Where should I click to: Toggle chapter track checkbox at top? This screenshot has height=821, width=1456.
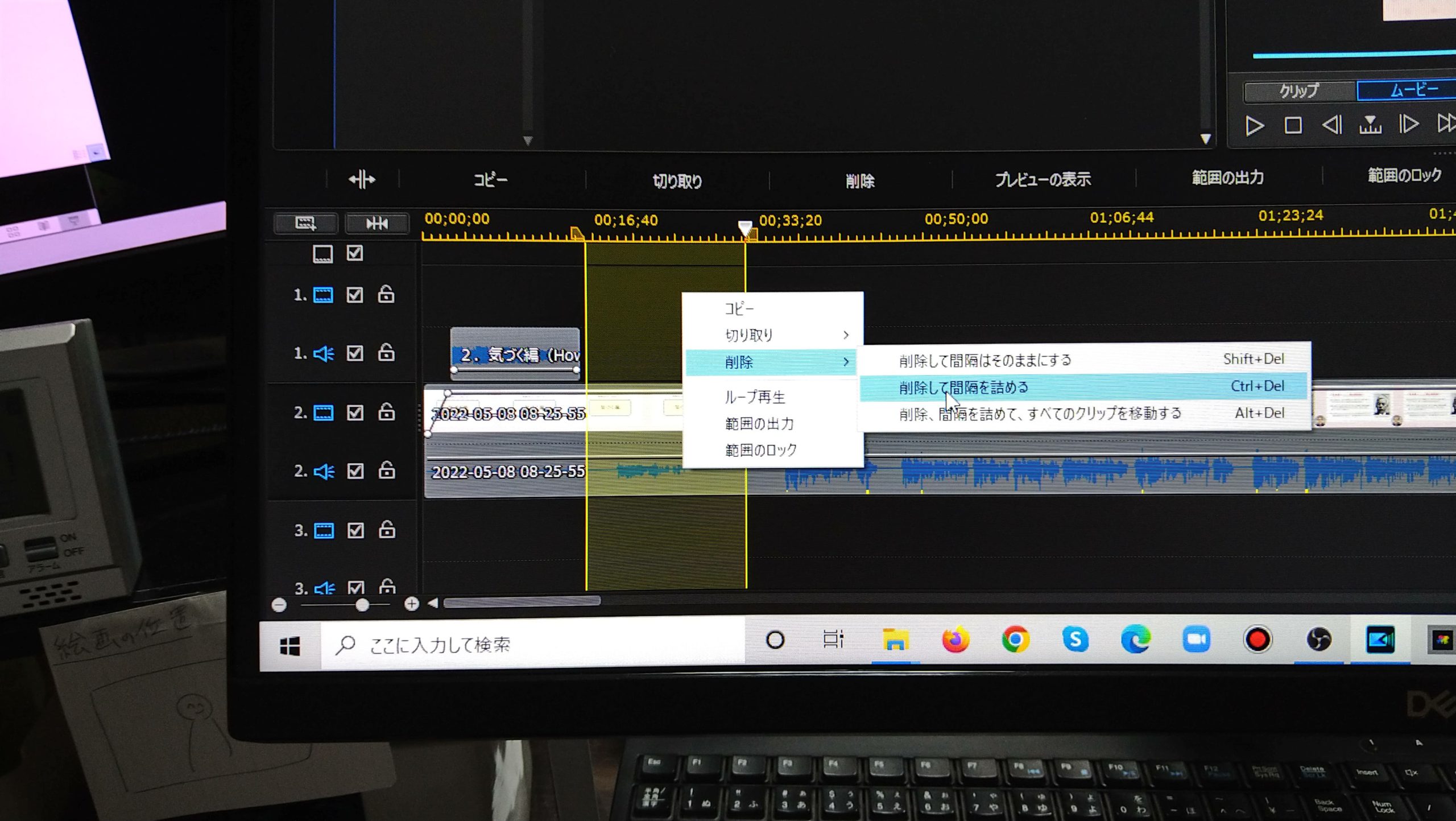pyautogui.click(x=355, y=253)
